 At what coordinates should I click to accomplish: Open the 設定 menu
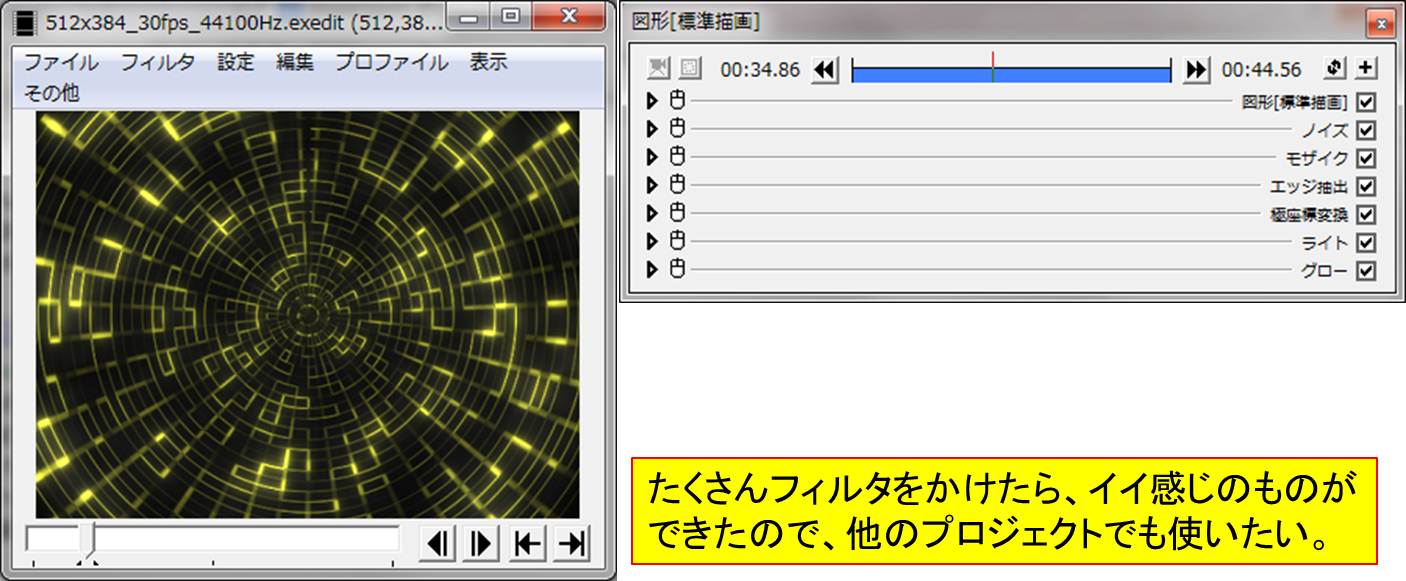[236, 62]
